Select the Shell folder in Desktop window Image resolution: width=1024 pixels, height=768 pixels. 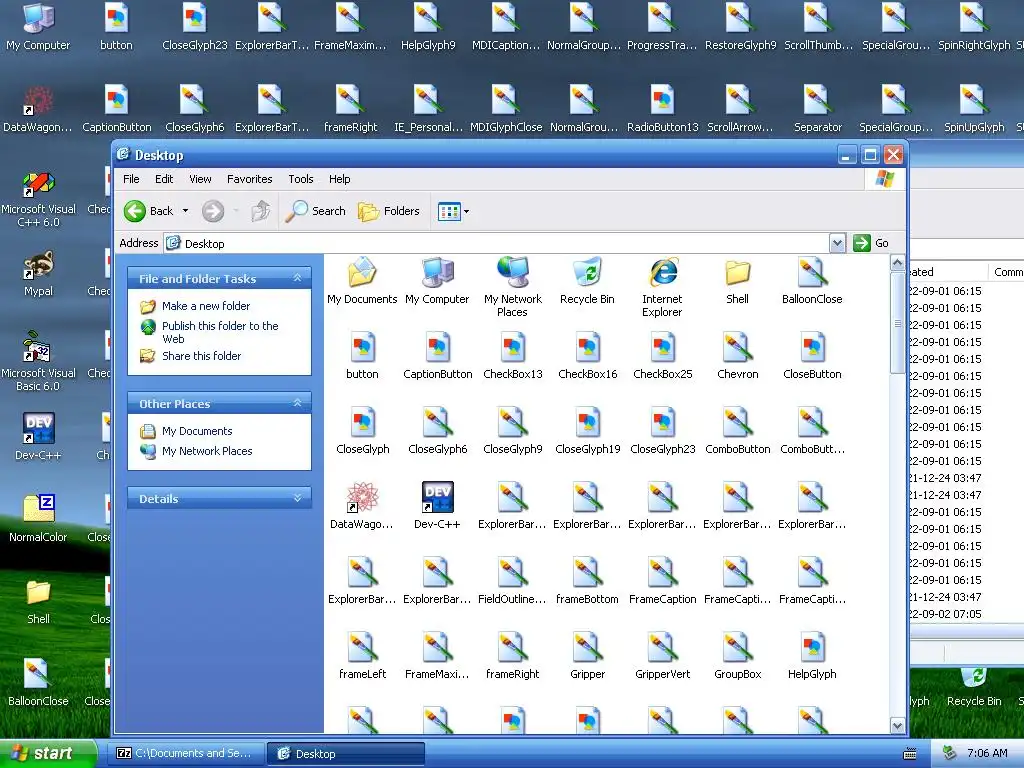point(737,281)
